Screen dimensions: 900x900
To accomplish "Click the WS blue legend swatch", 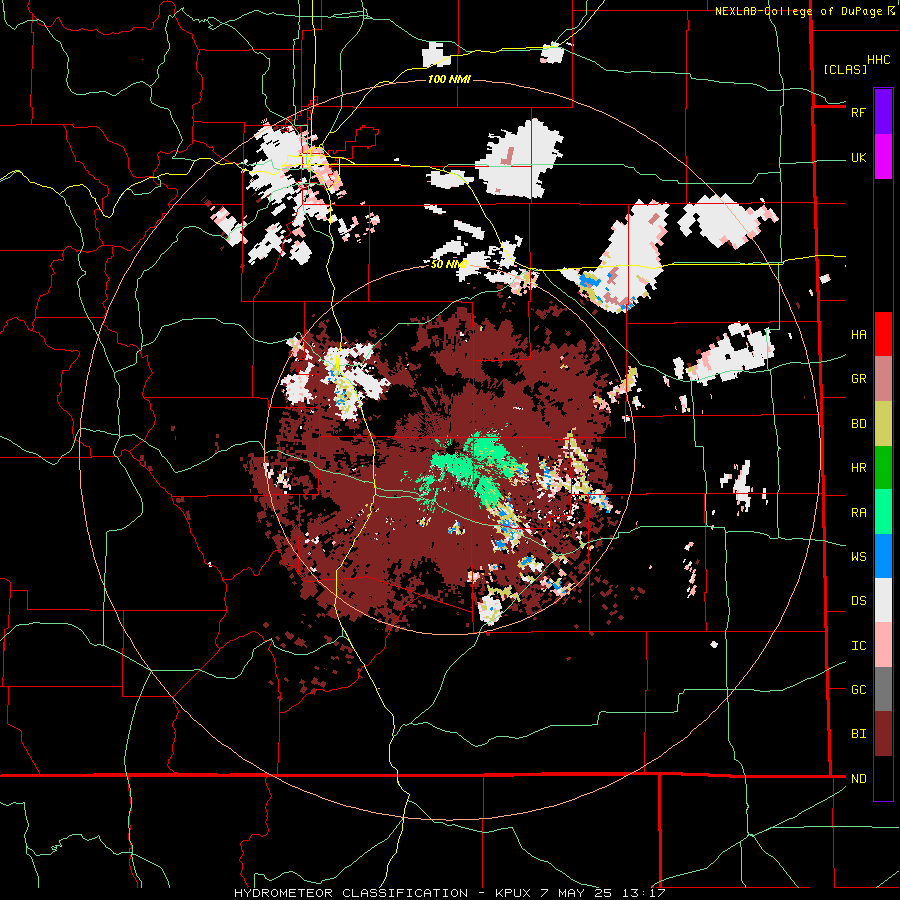I will [x=883, y=556].
